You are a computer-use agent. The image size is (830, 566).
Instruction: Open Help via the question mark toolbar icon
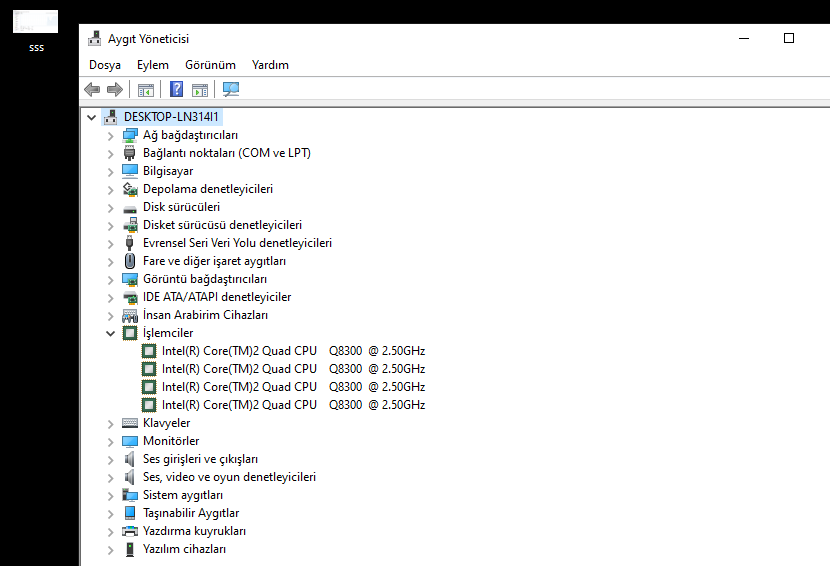coord(176,89)
